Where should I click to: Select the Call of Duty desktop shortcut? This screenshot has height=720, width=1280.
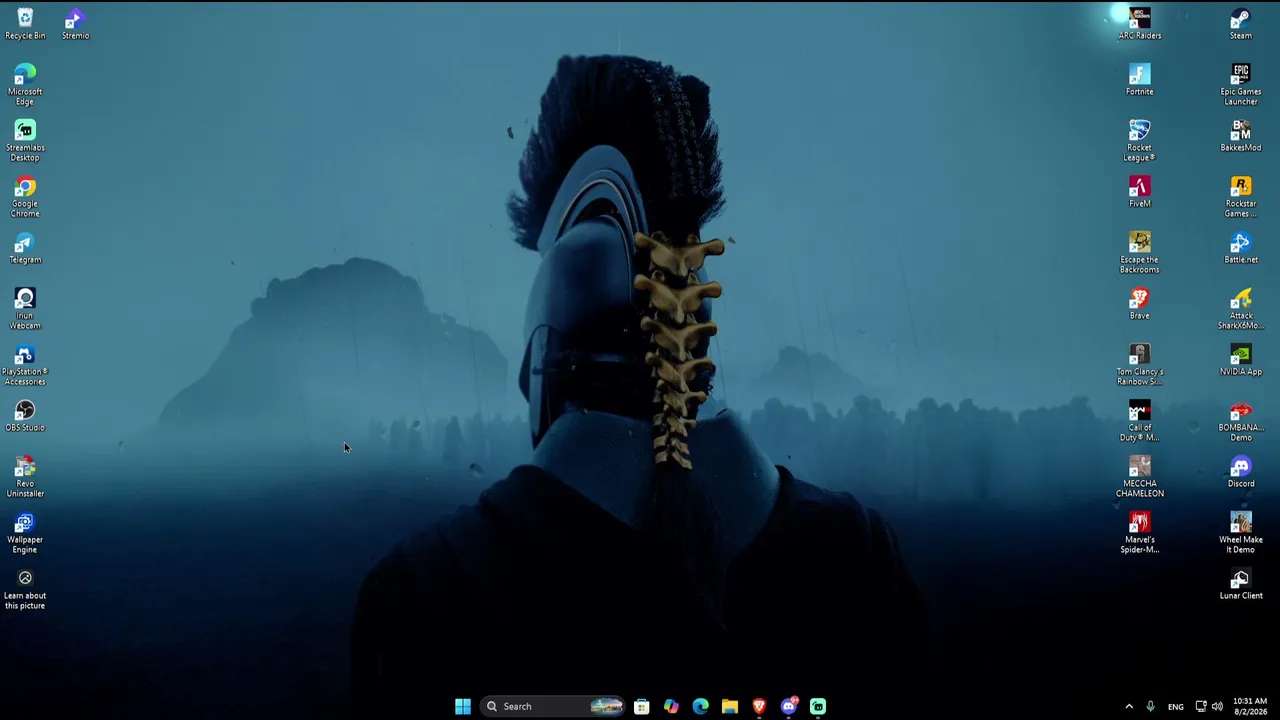(1140, 421)
